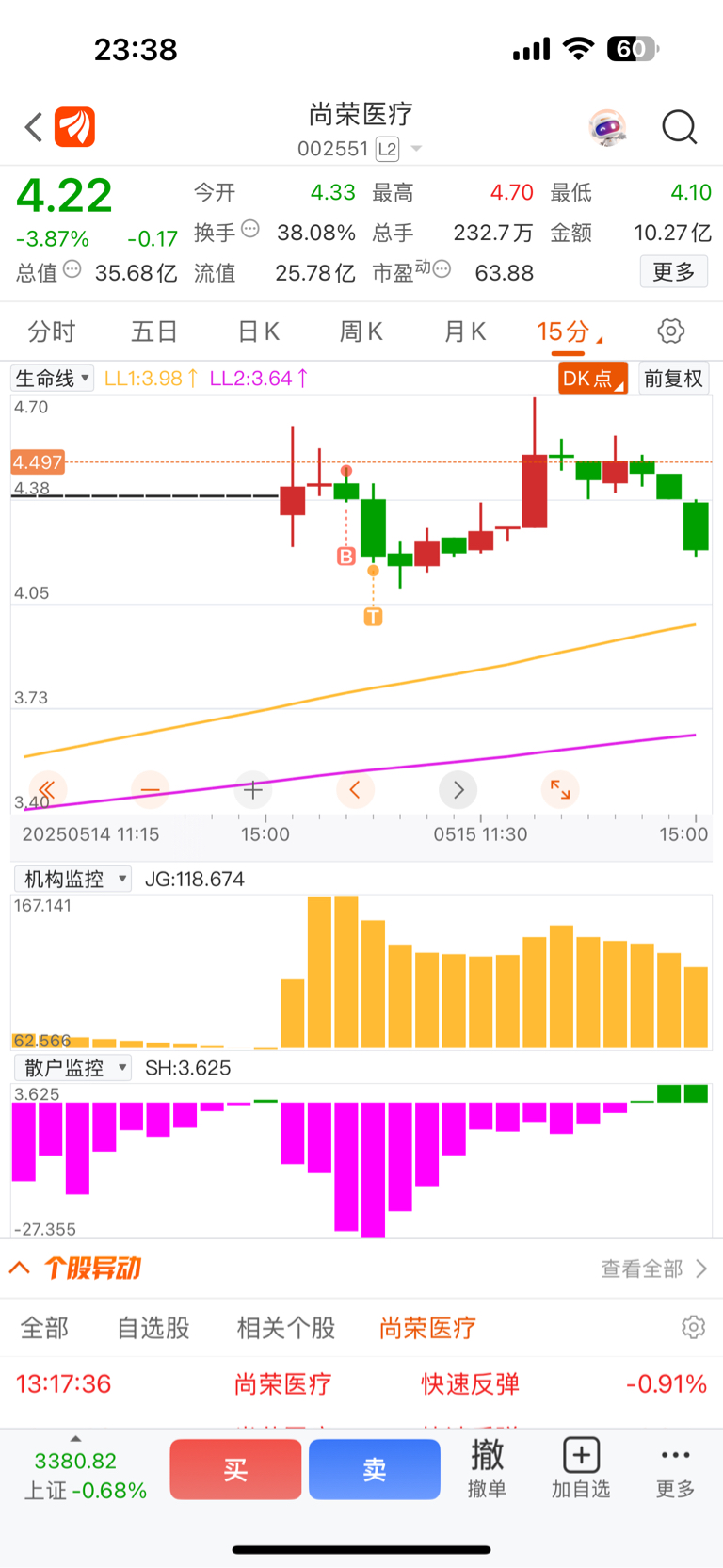723x1568 pixels.
Task: Change 前复权 adjustment mode
Action: [673, 379]
